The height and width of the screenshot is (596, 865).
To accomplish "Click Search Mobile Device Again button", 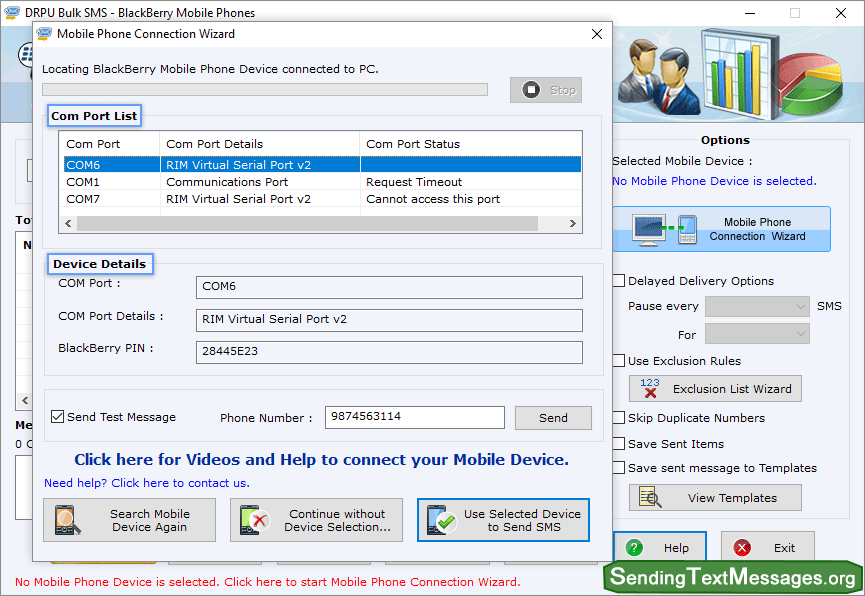I will point(130,520).
